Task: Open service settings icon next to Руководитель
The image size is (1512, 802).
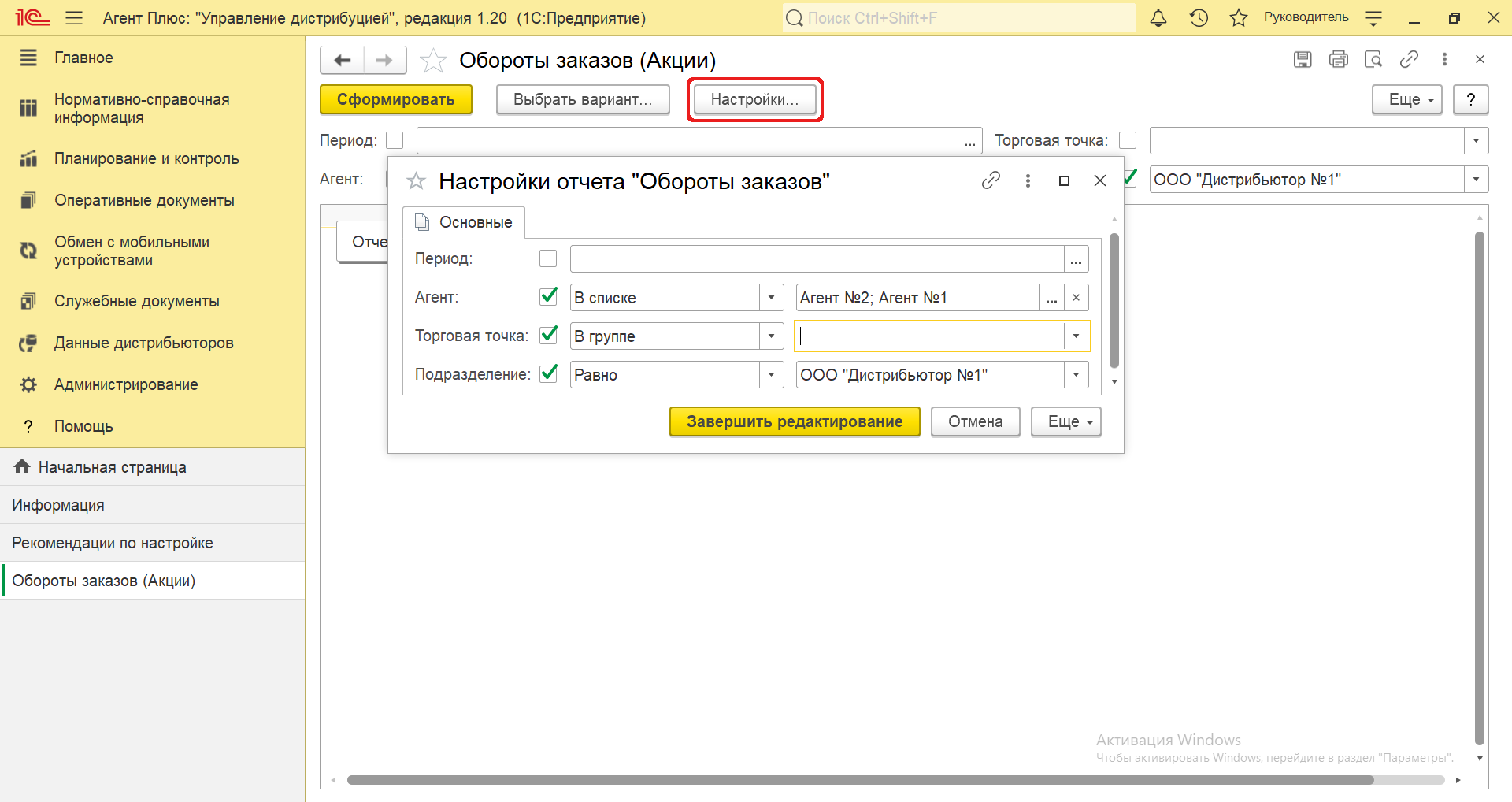Action: coord(1373,17)
